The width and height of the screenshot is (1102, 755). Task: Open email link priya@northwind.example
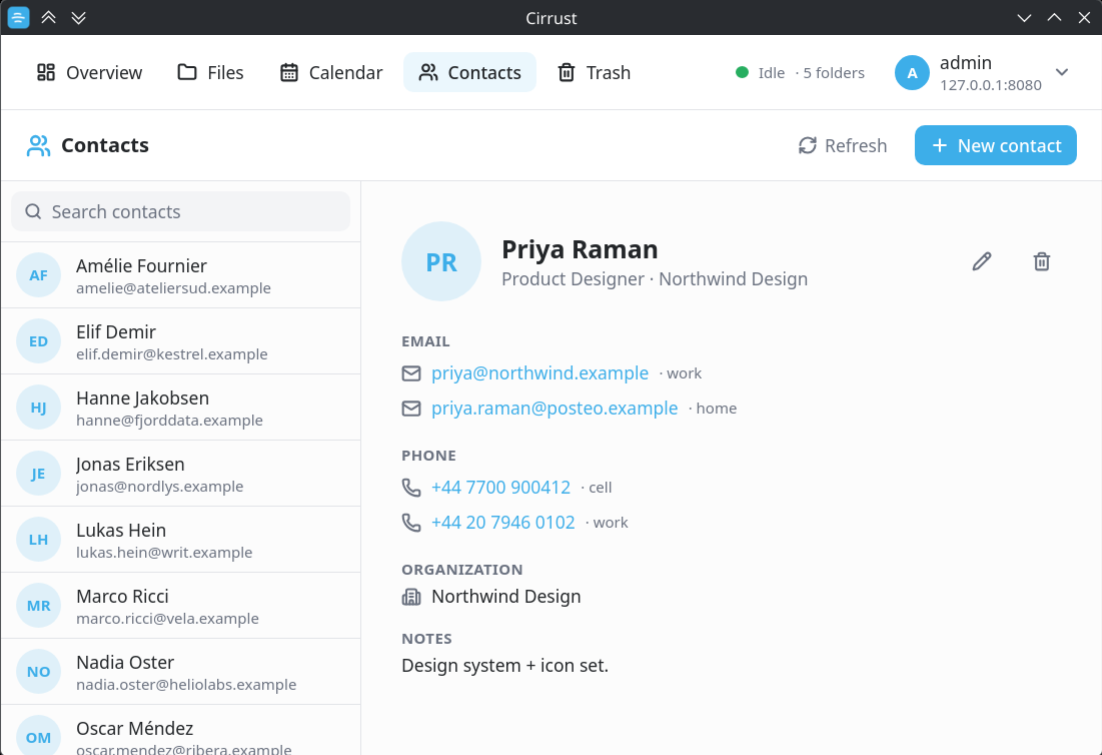(x=540, y=373)
